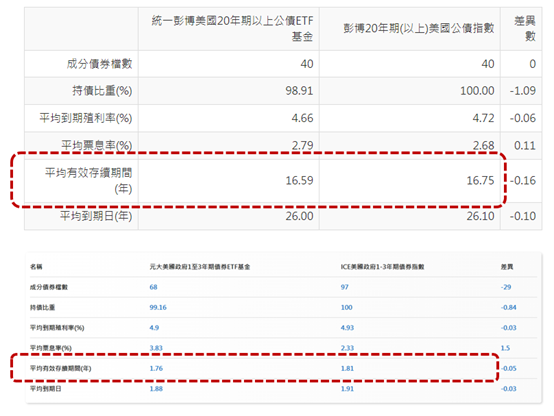Image resolution: width=554 pixels, height=416 pixels.
Task: Select '平均票息率(%)' label in 元大 table
Action: 51,348
